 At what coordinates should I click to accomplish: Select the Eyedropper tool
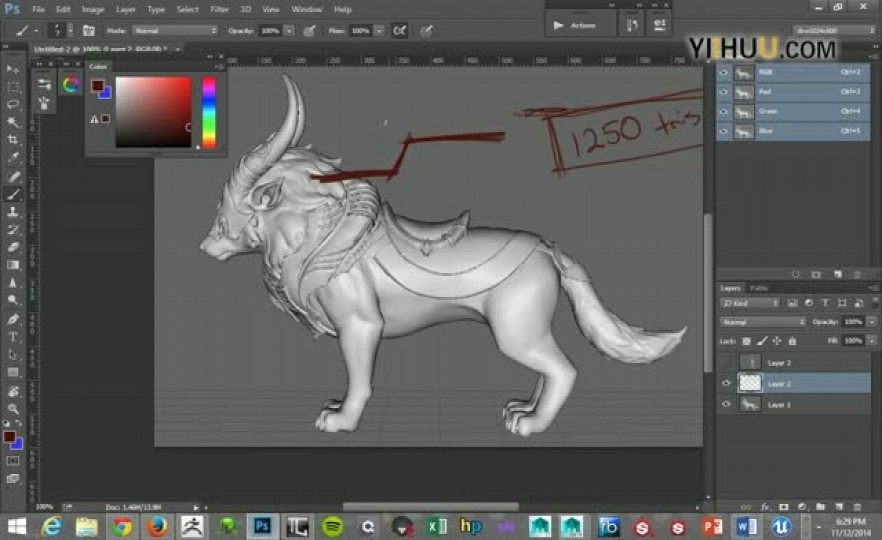click(x=12, y=158)
